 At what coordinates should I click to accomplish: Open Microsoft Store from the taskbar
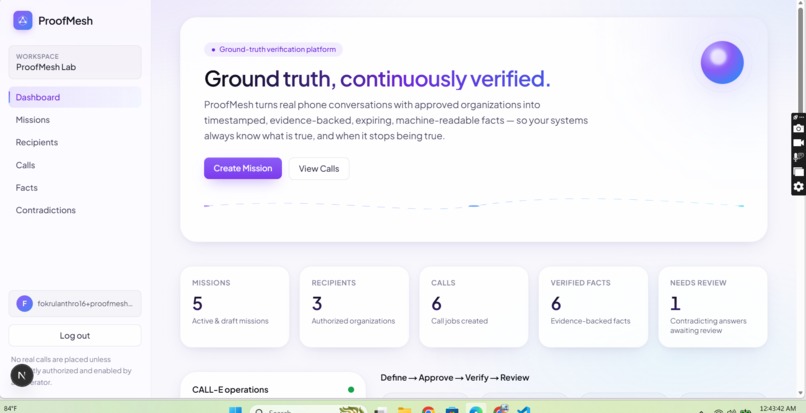pos(452,410)
